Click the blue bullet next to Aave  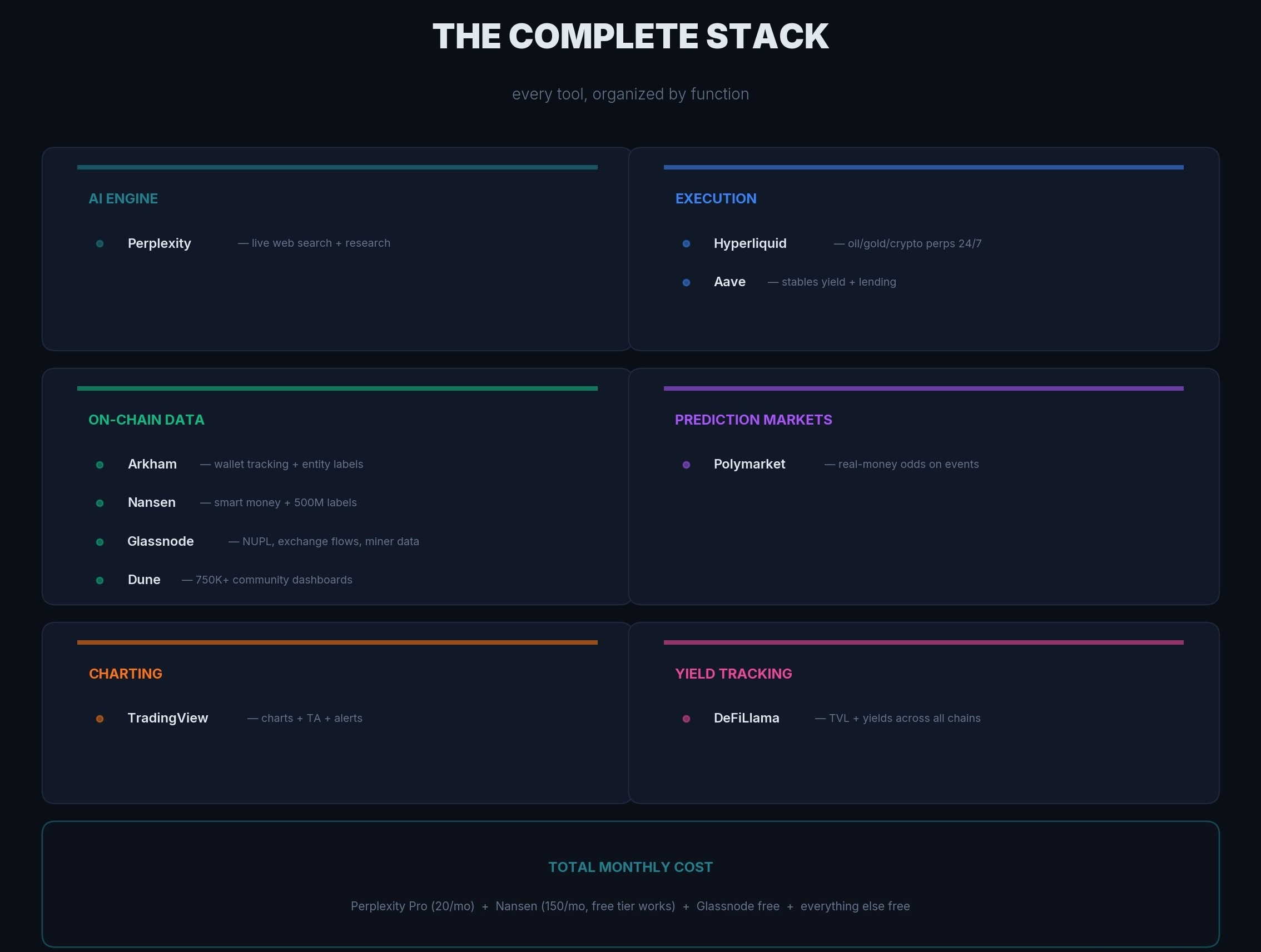[686, 282]
